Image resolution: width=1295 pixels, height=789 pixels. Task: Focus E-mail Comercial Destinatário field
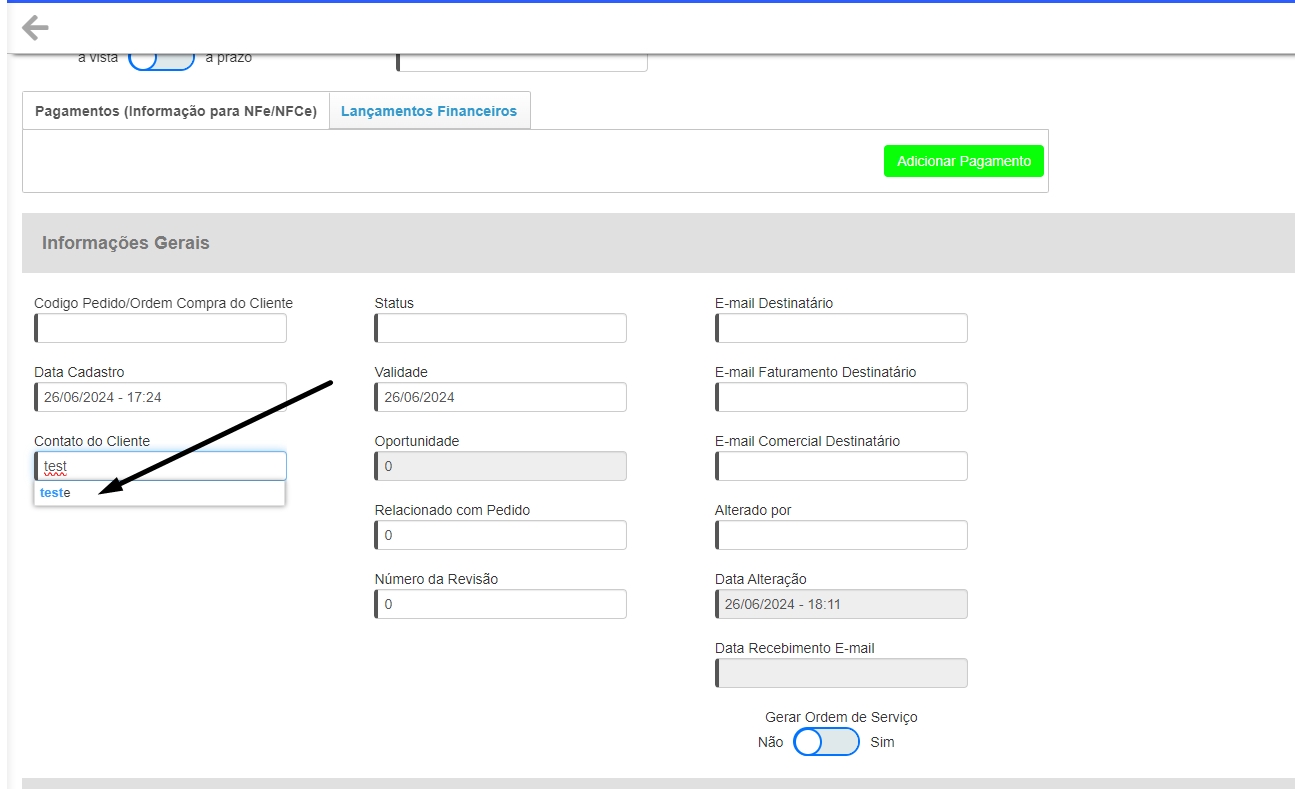842,466
